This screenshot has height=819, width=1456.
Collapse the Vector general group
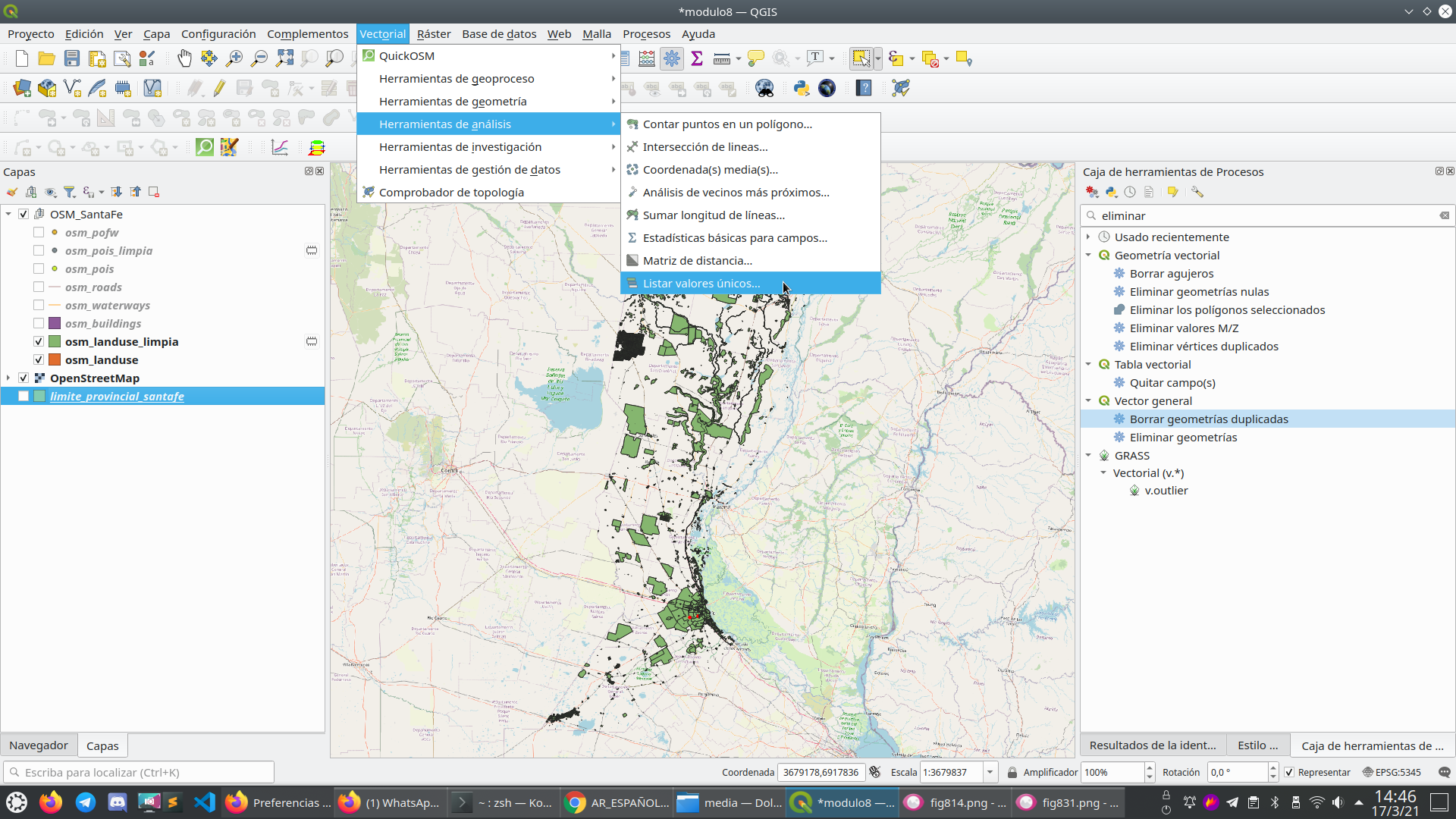pyautogui.click(x=1088, y=400)
